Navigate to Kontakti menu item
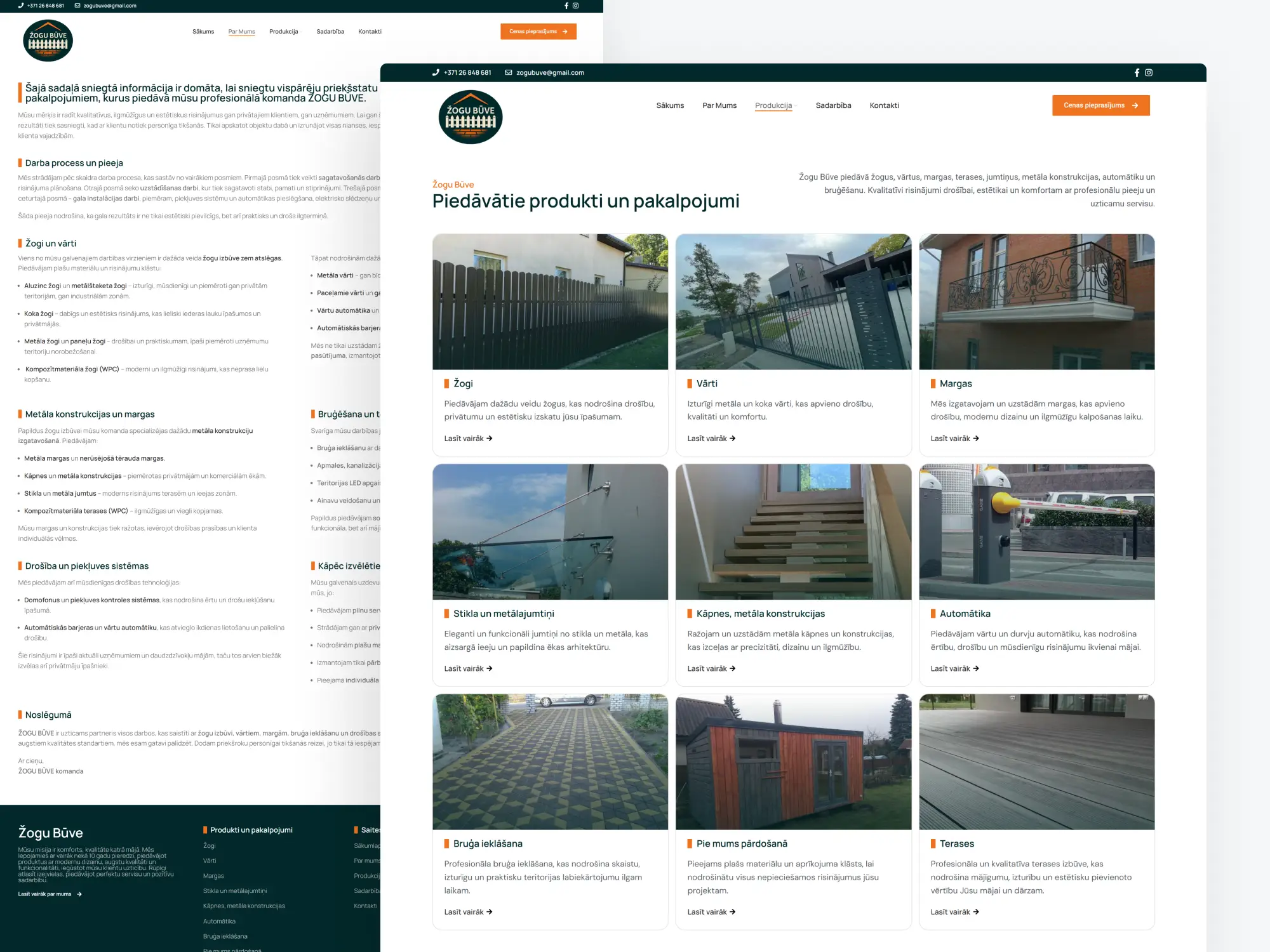Image resolution: width=1270 pixels, height=952 pixels. [x=885, y=105]
